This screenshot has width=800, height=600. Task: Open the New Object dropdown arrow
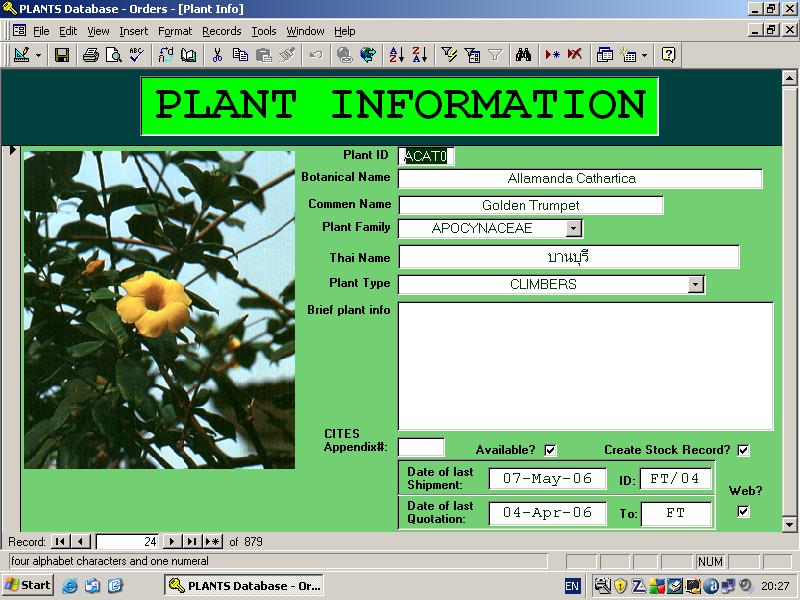[x=644, y=55]
